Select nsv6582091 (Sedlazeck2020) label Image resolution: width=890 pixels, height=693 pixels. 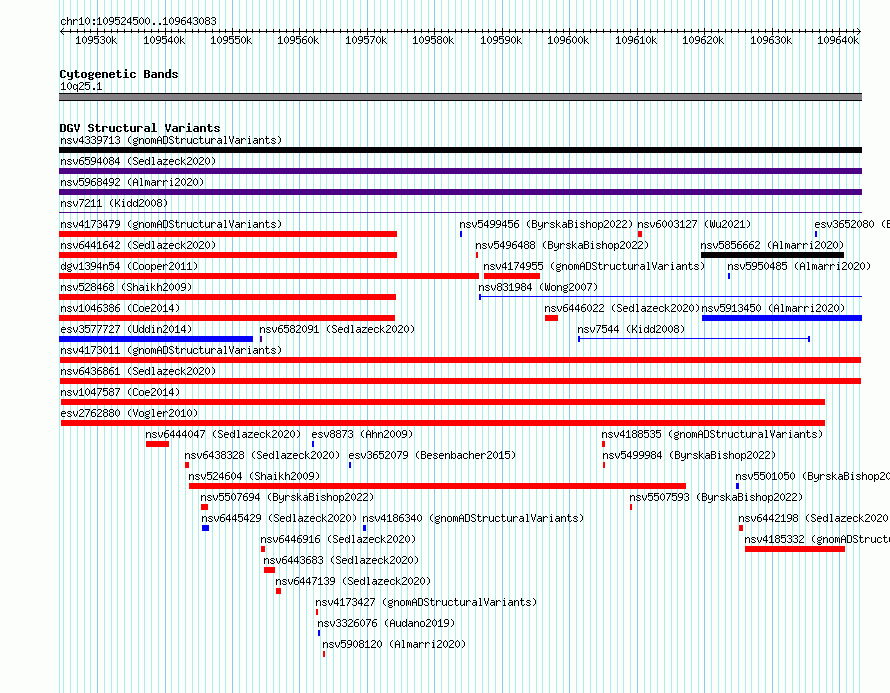pyautogui.click(x=337, y=329)
